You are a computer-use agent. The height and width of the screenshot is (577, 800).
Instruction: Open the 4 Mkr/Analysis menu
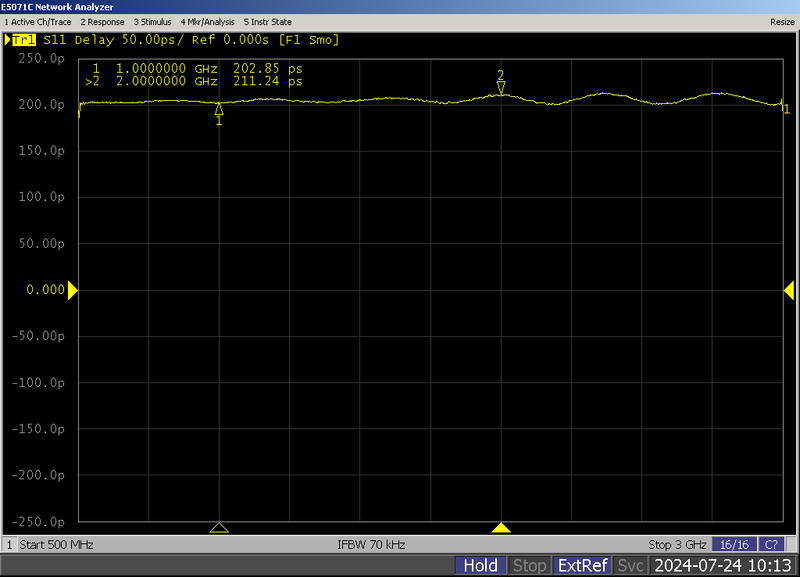(x=210, y=21)
